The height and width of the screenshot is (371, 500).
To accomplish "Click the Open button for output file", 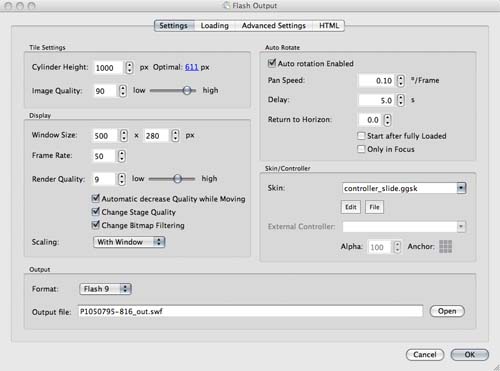I will [447, 311].
